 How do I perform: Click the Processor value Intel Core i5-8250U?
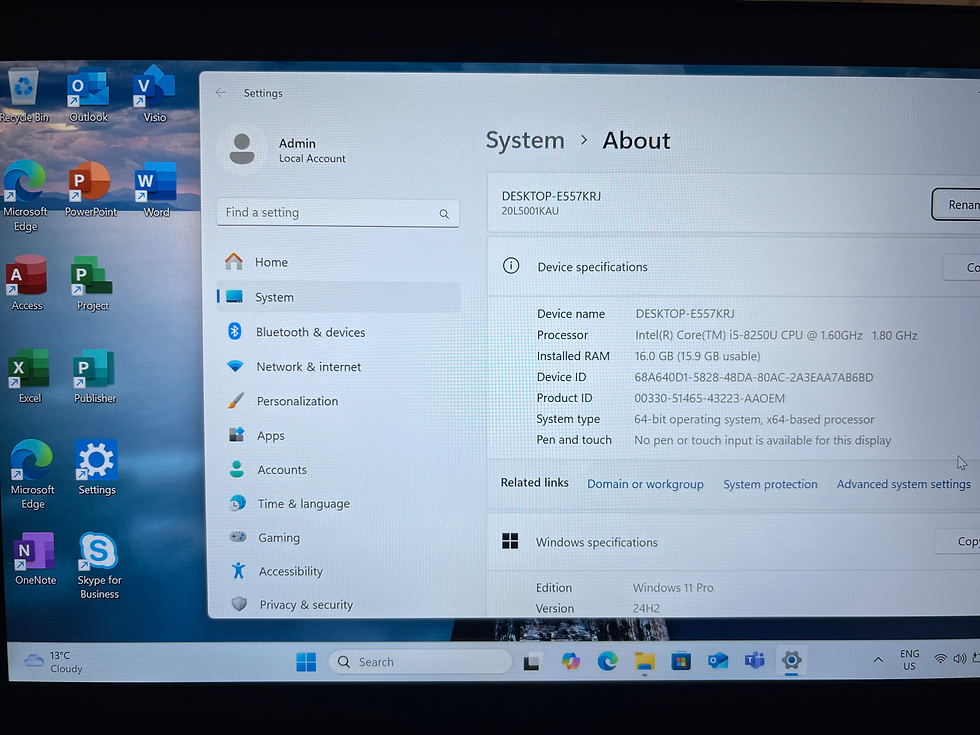pyautogui.click(x=776, y=335)
